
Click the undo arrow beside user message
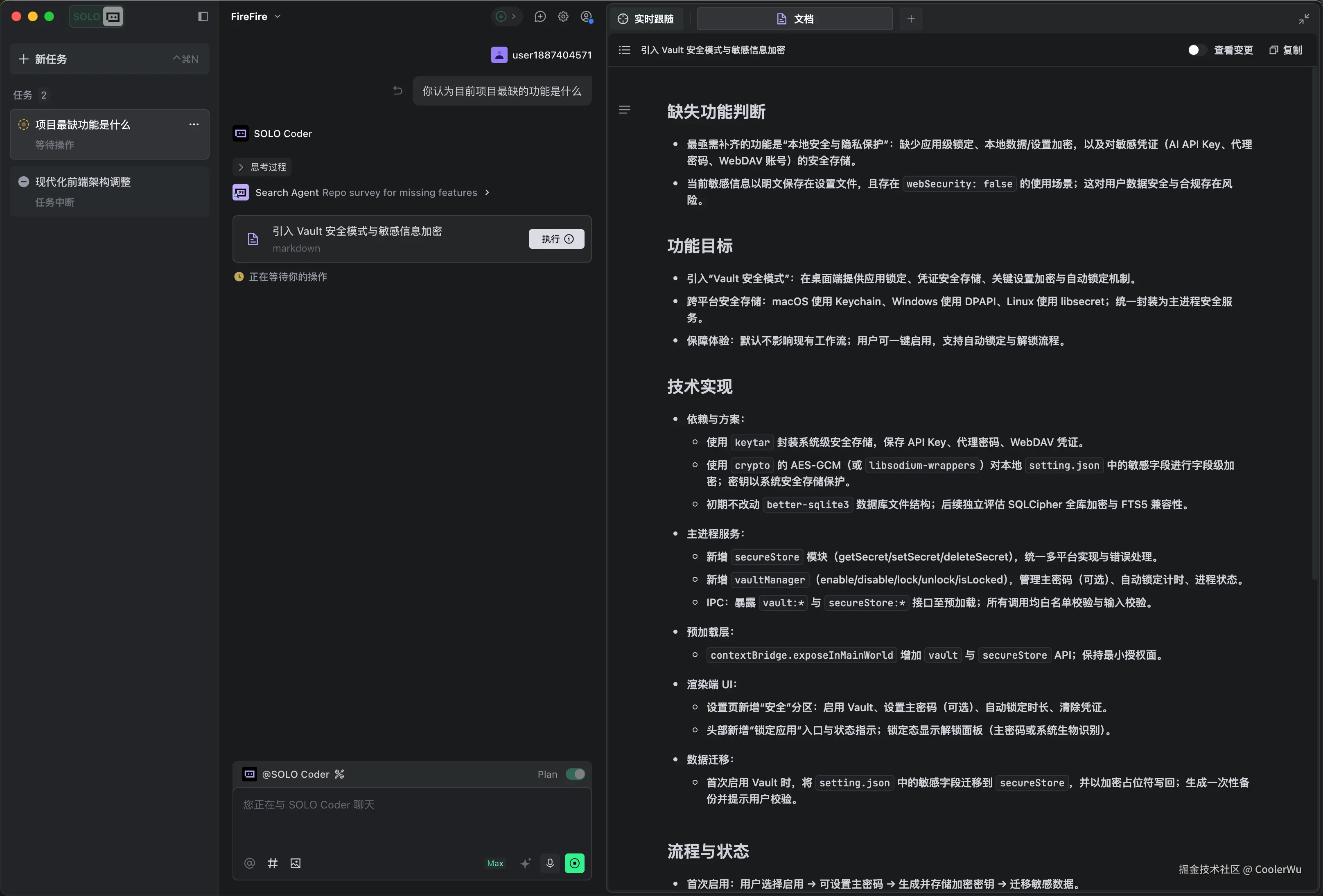click(x=397, y=90)
